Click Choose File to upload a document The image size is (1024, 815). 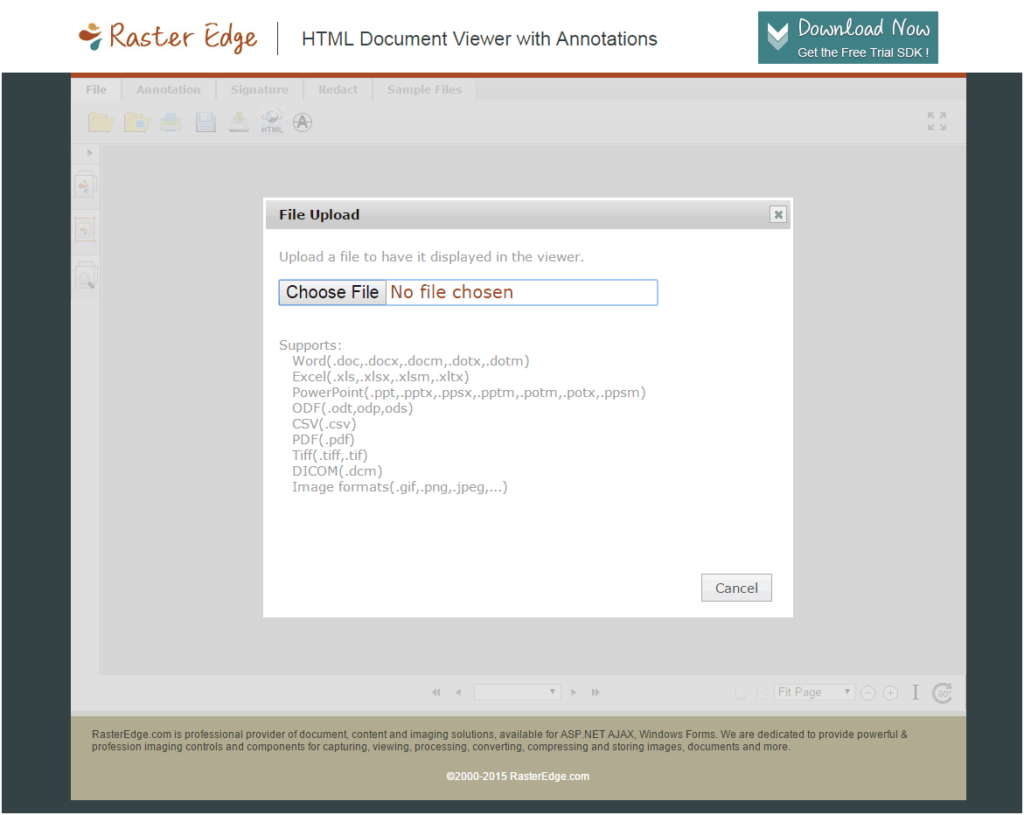point(332,292)
